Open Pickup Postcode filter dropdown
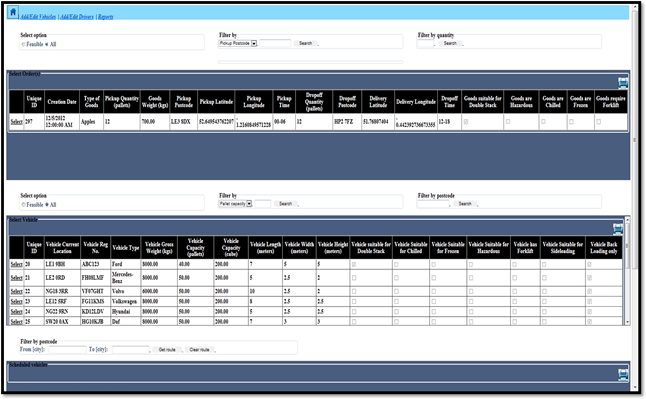The image size is (646, 399). pos(238,43)
